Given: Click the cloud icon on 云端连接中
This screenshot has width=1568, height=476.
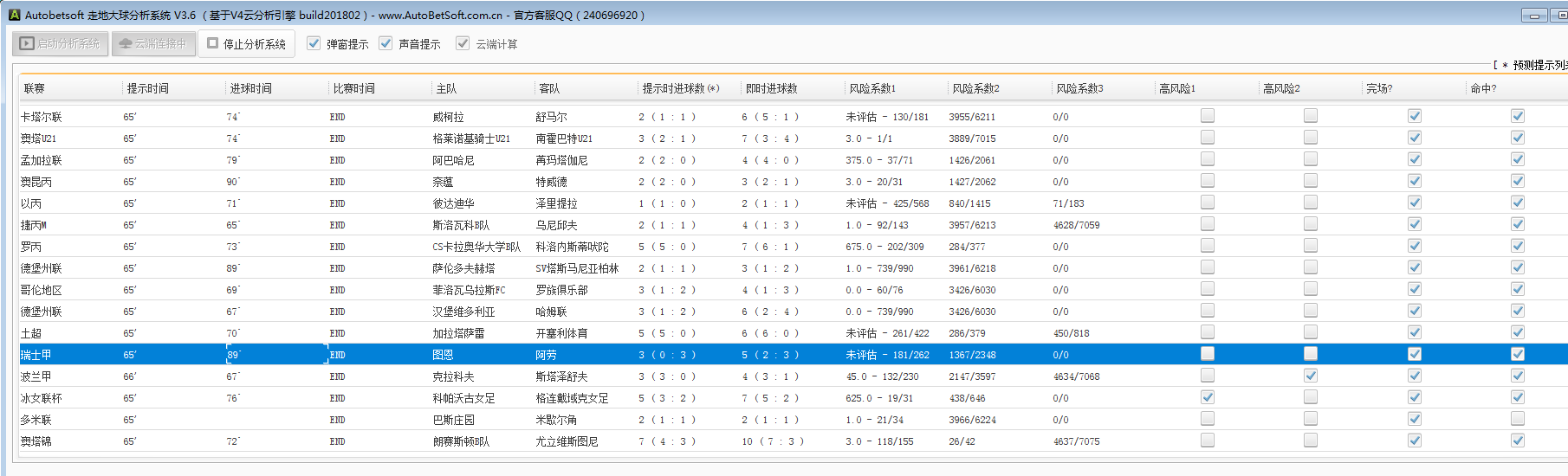Looking at the screenshot, I should tap(126, 43).
